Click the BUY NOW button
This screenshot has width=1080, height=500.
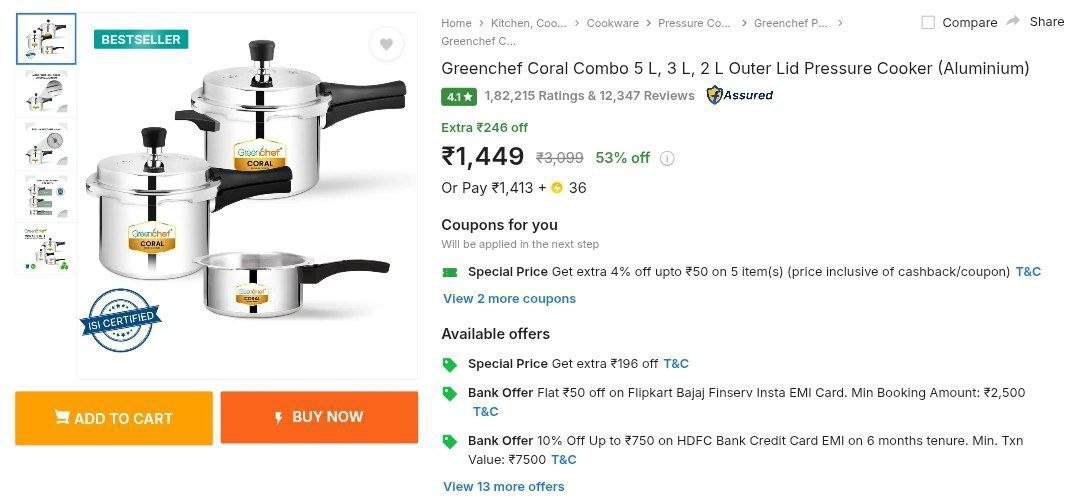(x=319, y=417)
